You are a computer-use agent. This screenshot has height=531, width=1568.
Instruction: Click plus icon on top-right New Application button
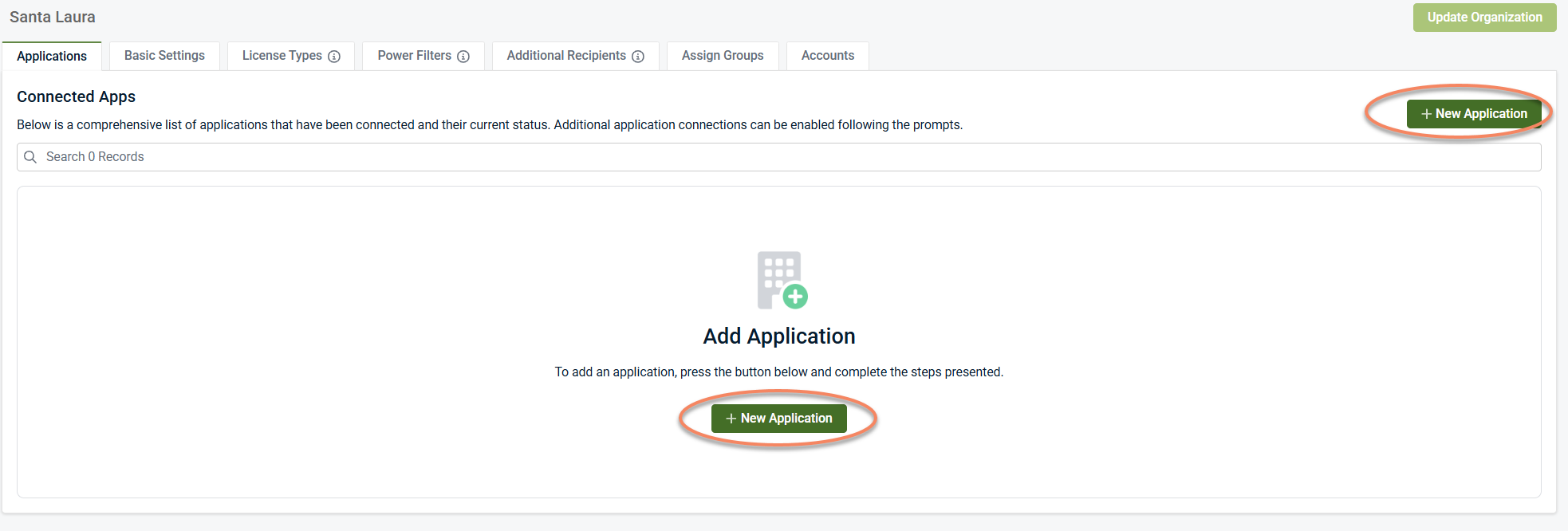point(1426,114)
